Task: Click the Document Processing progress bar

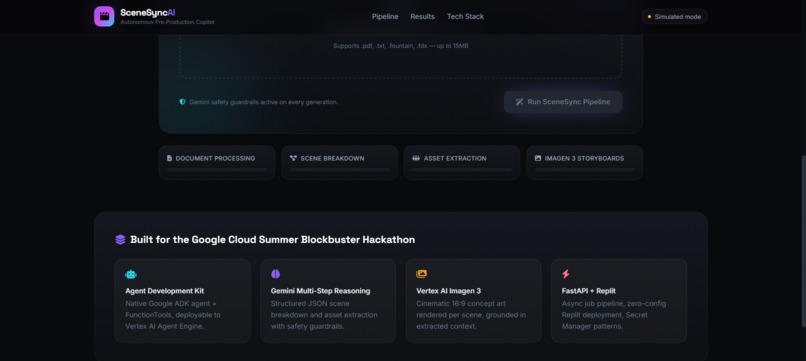Action: coord(217,170)
